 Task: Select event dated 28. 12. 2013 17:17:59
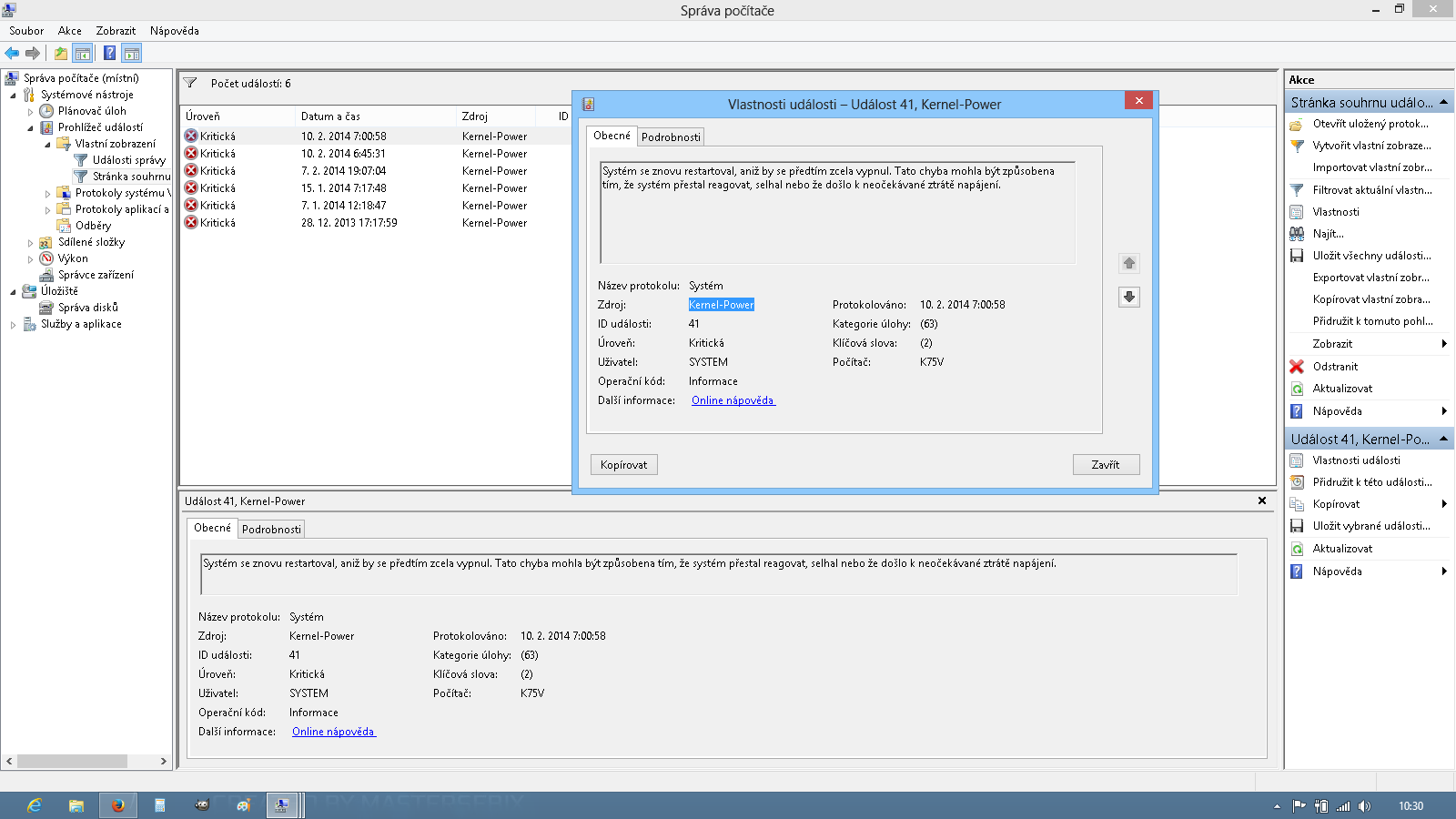377,223
